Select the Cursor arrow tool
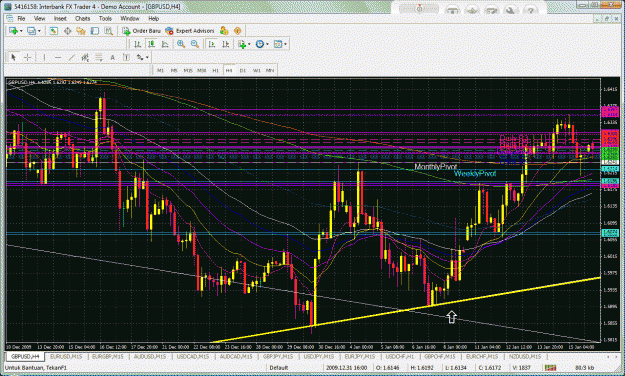The width and height of the screenshot is (625, 376). (13, 57)
